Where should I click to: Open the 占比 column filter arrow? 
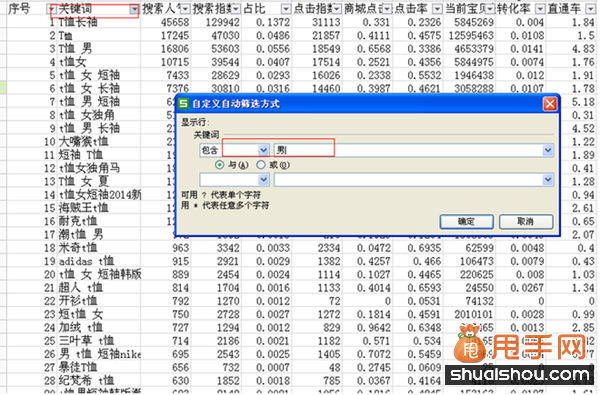(x=286, y=9)
